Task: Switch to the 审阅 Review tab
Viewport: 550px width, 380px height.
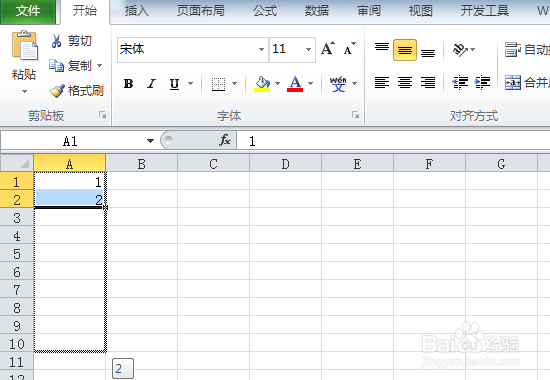Action: click(369, 11)
